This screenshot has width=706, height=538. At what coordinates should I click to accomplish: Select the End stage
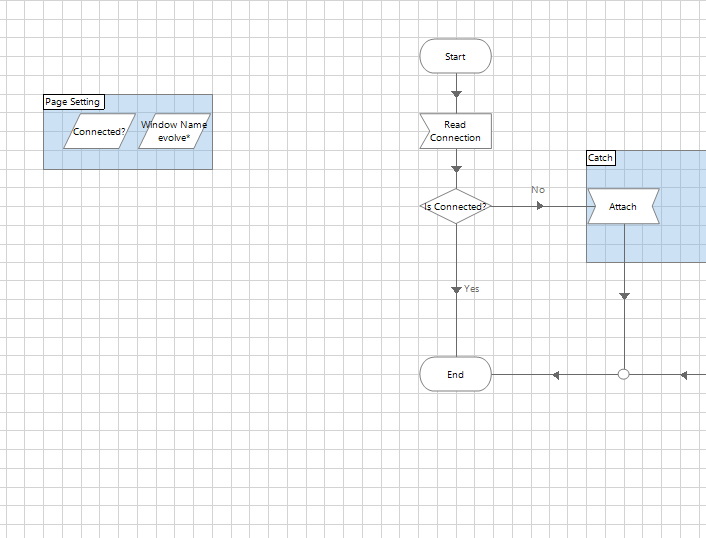tap(455, 374)
